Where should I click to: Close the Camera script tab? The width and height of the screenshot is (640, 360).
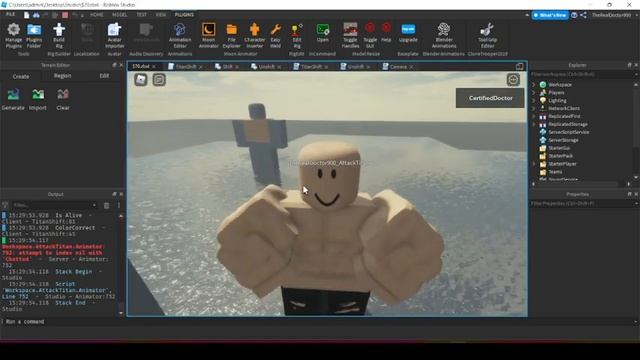[411, 67]
